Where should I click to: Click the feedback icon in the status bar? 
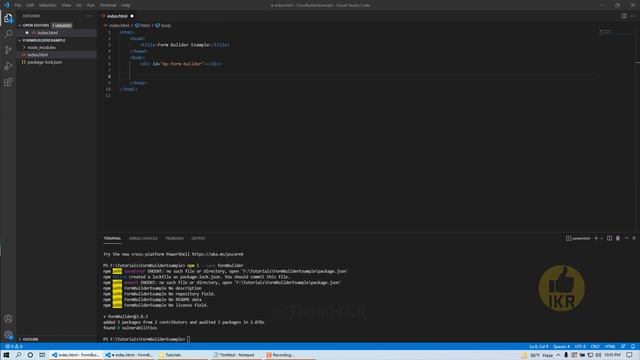pos(623,347)
